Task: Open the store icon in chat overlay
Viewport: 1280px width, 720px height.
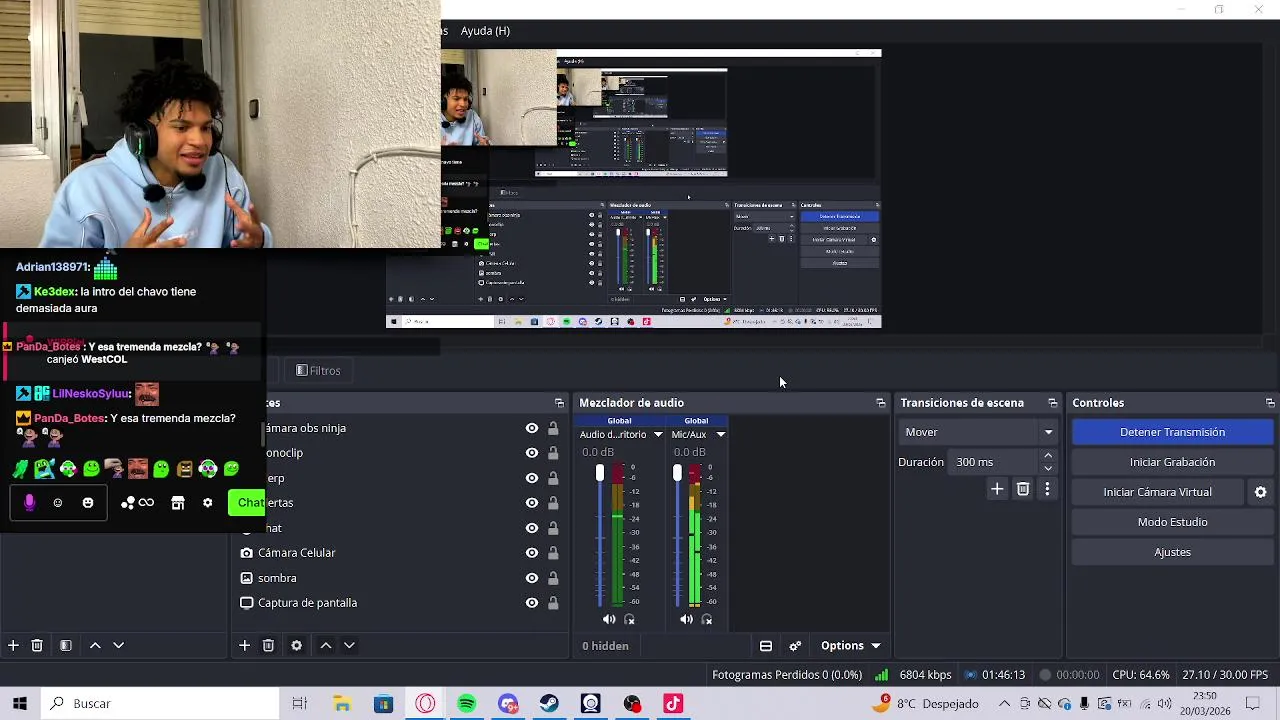Action: [x=178, y=503]
